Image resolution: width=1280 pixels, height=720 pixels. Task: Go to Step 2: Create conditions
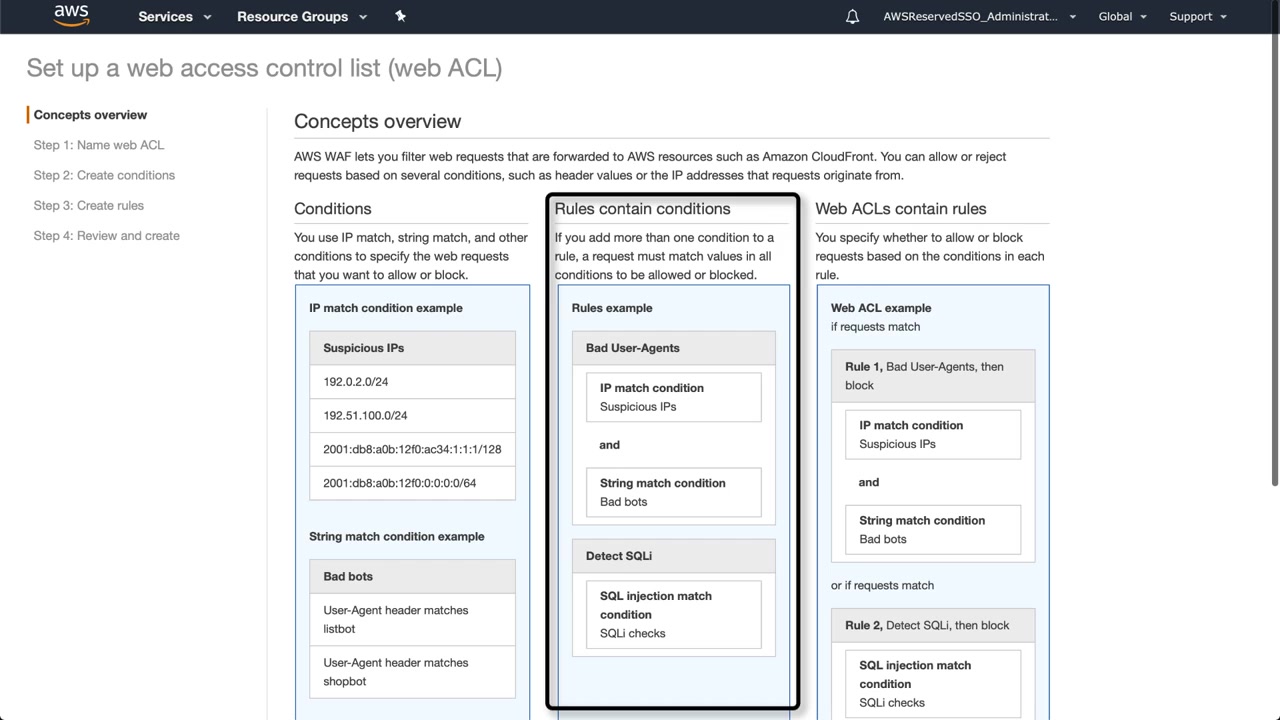(x=104, y=175)
